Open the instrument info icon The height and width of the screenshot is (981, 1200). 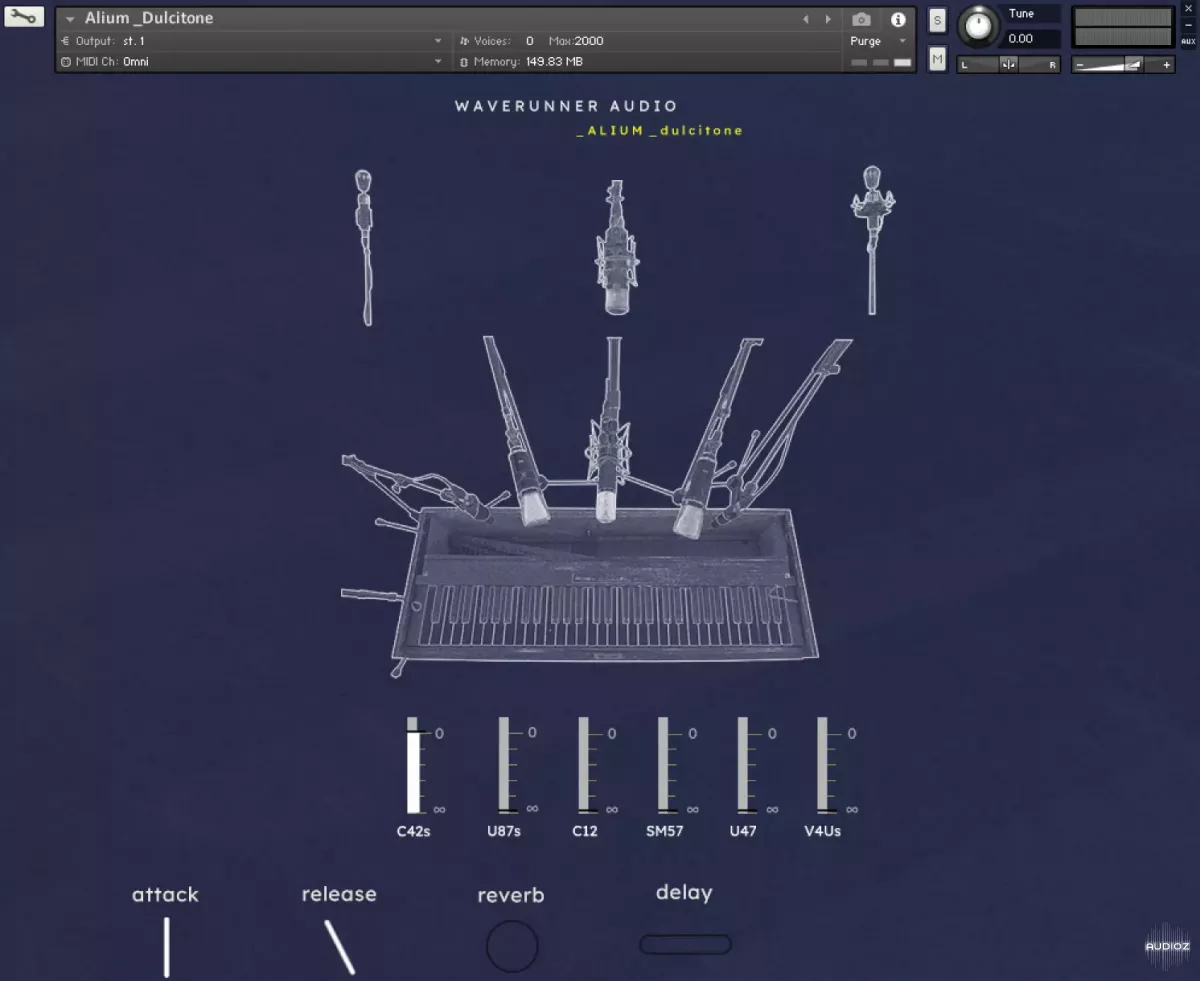coord(898,19)
